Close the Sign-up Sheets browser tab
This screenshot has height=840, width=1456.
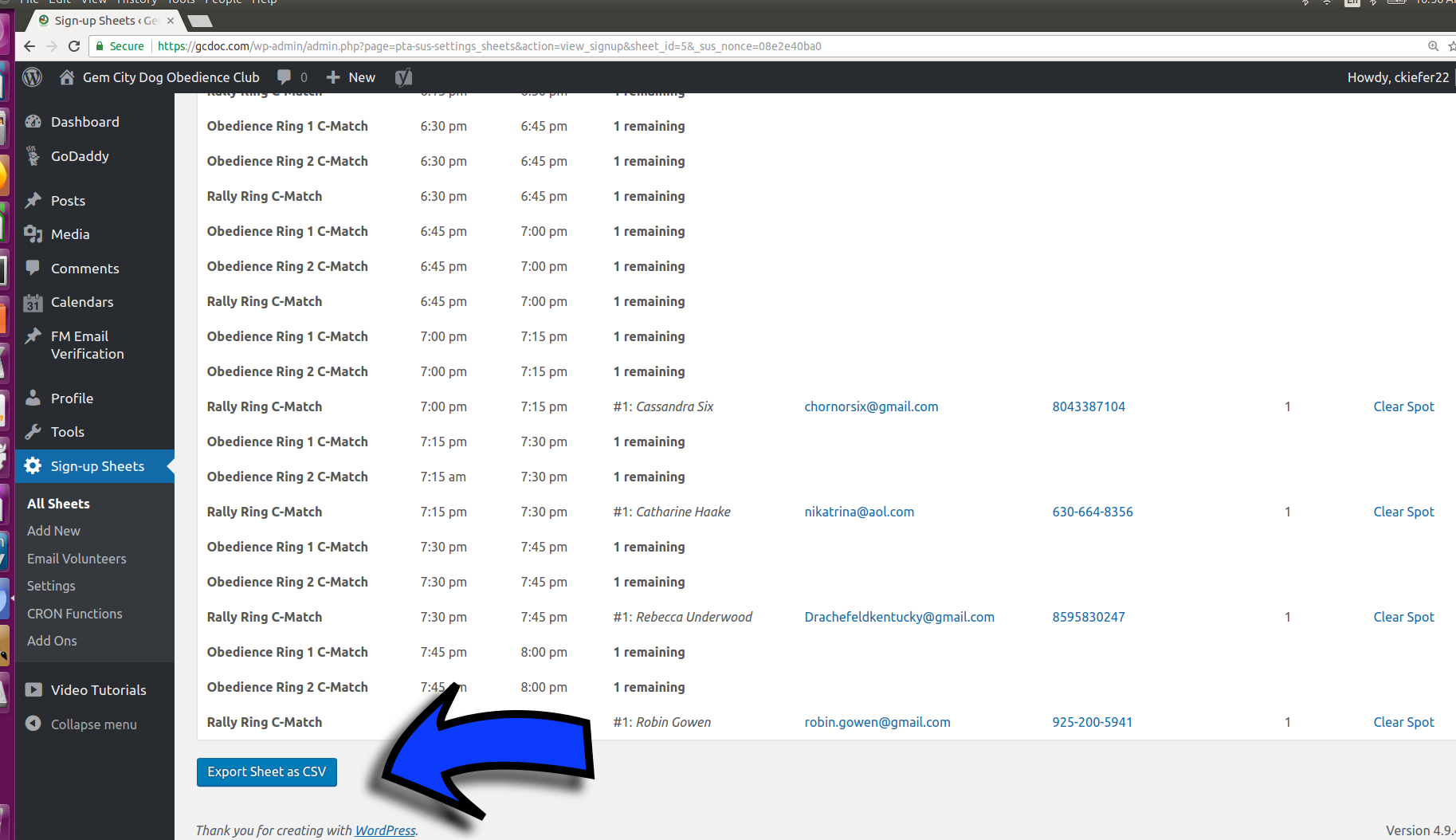point(171,21)
